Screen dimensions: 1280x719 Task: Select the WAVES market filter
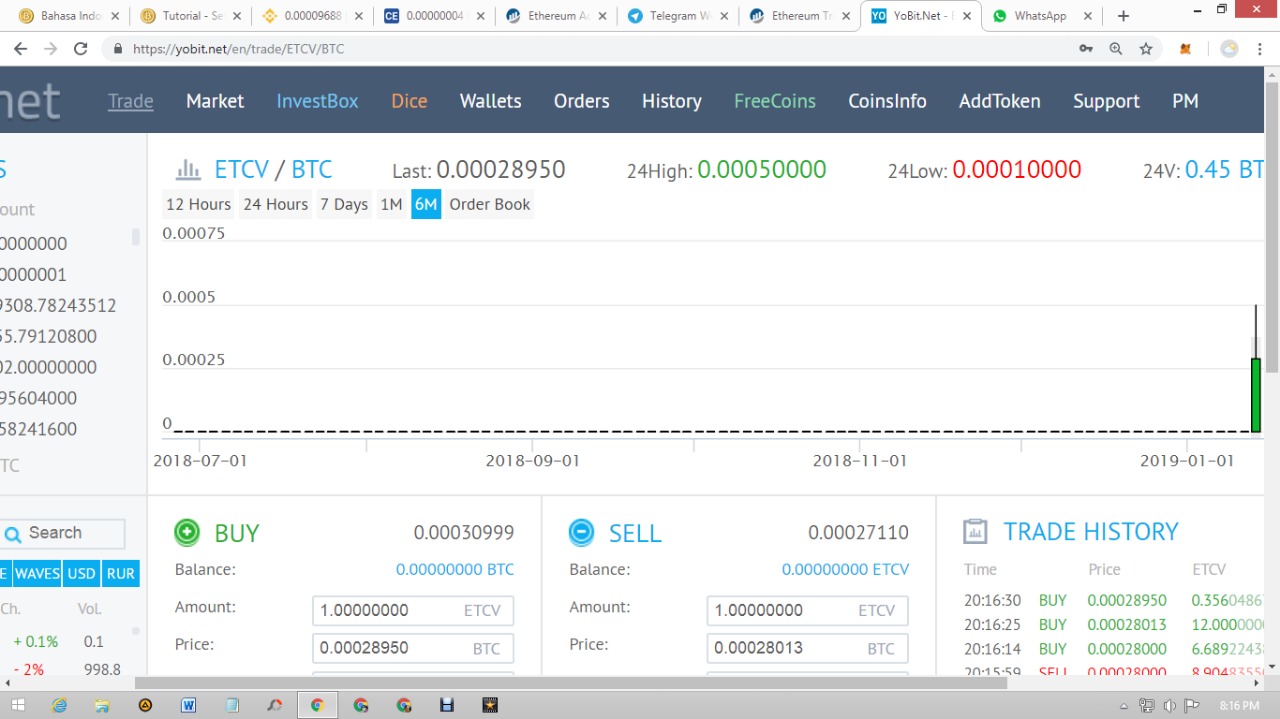pyautogui.click(x=37, y=574)
